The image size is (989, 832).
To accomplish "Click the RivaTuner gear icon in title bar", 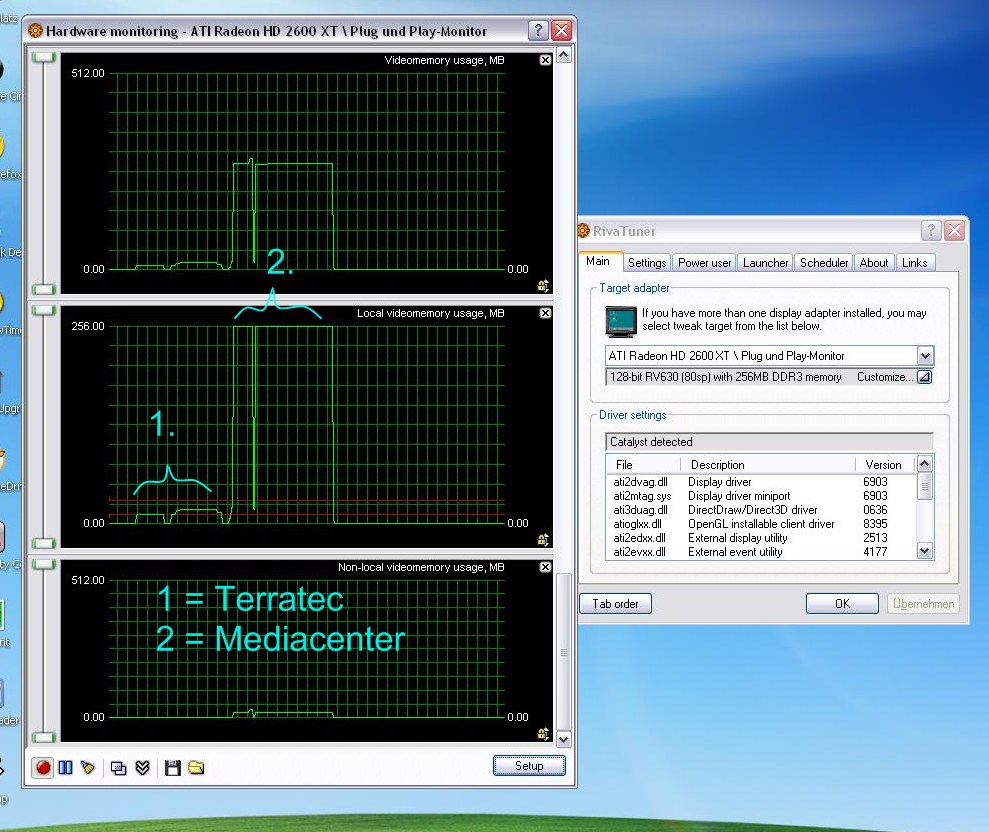I will (583, 230).
